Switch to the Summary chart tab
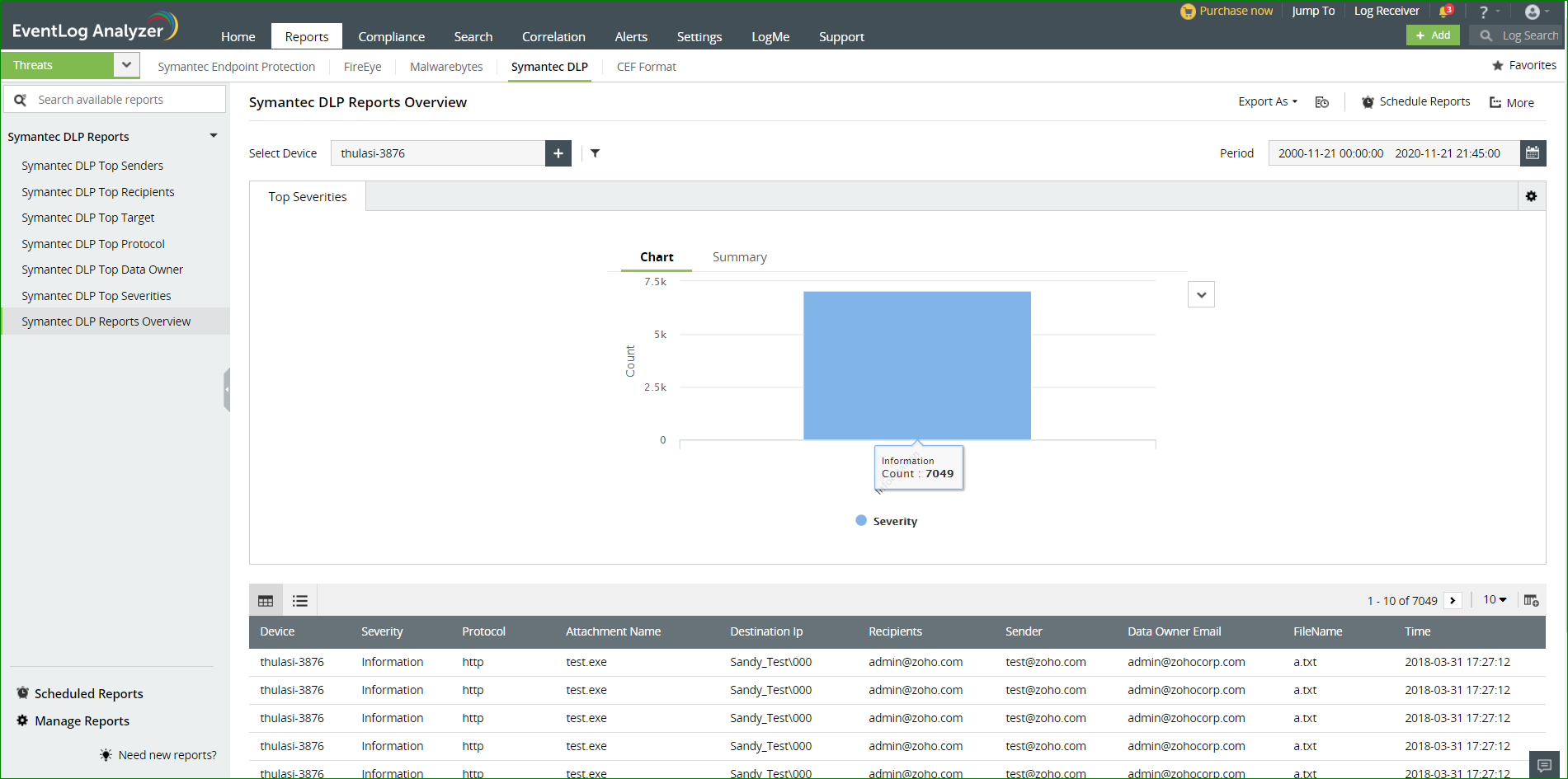1568x779 pixels. coord(739,257)
